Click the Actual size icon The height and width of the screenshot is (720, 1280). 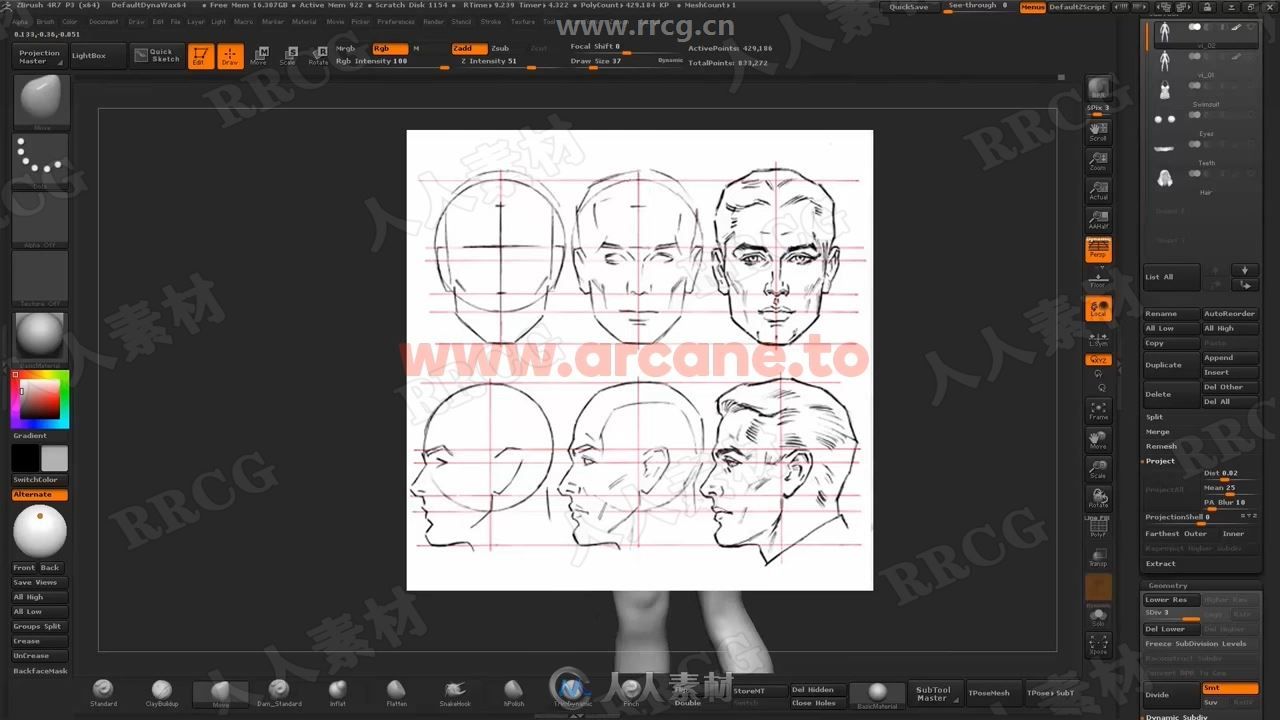coord(1098,191)
